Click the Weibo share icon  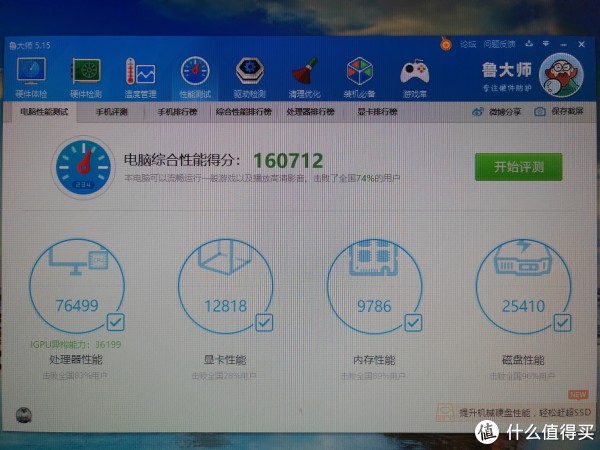coord(477,112)
